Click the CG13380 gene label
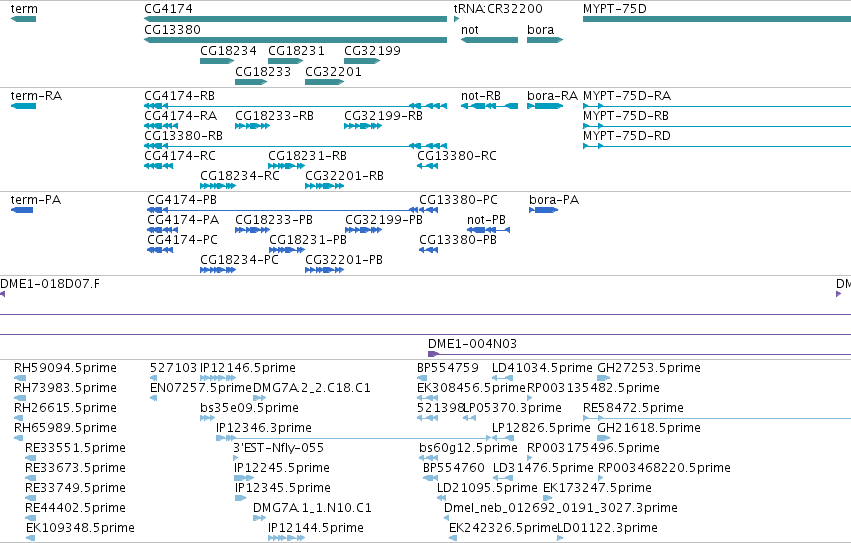The image size is (851, 543). [x=172, y=29]
